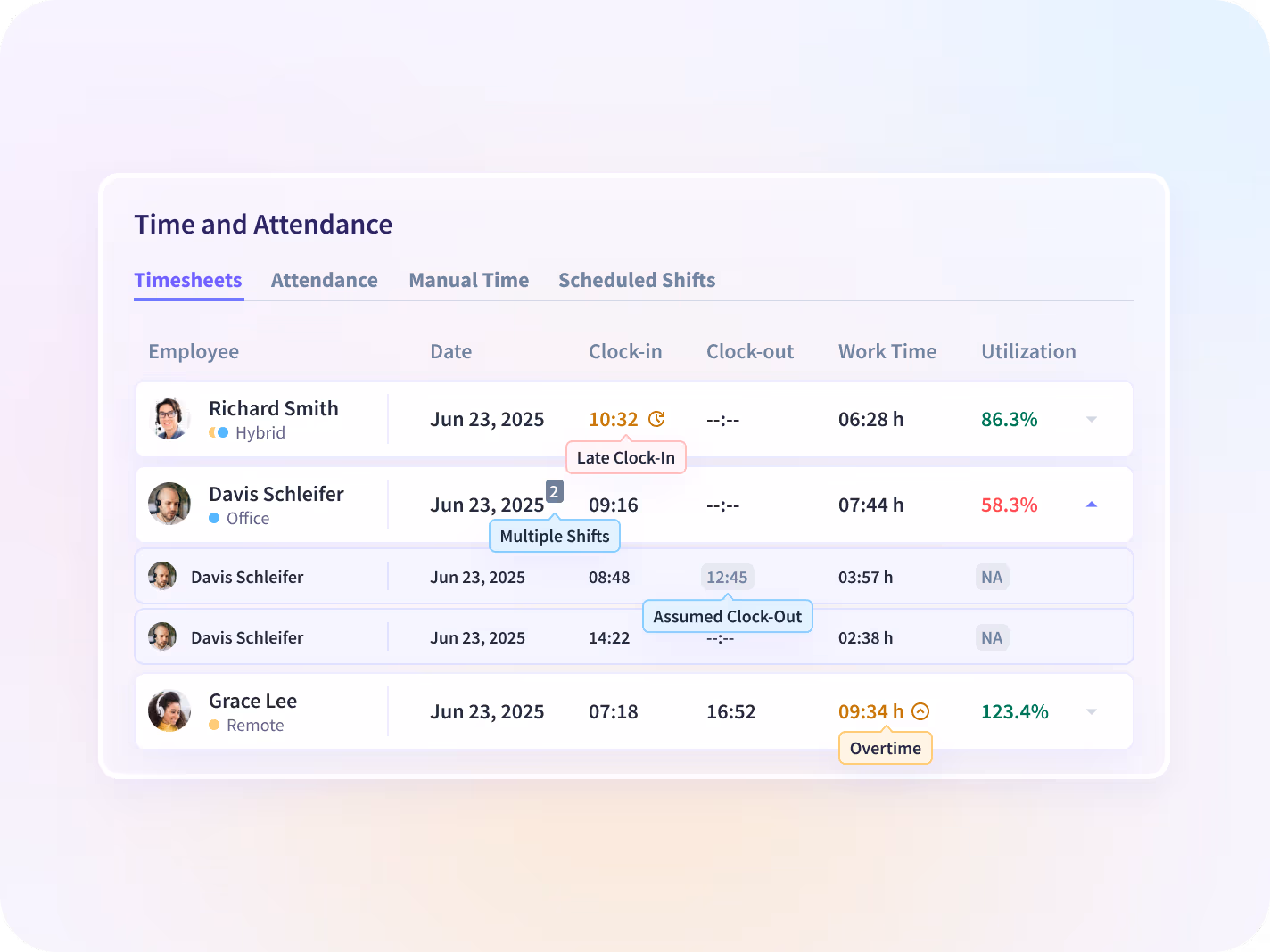Click the 07:44 h work time value

click(871, 505)
